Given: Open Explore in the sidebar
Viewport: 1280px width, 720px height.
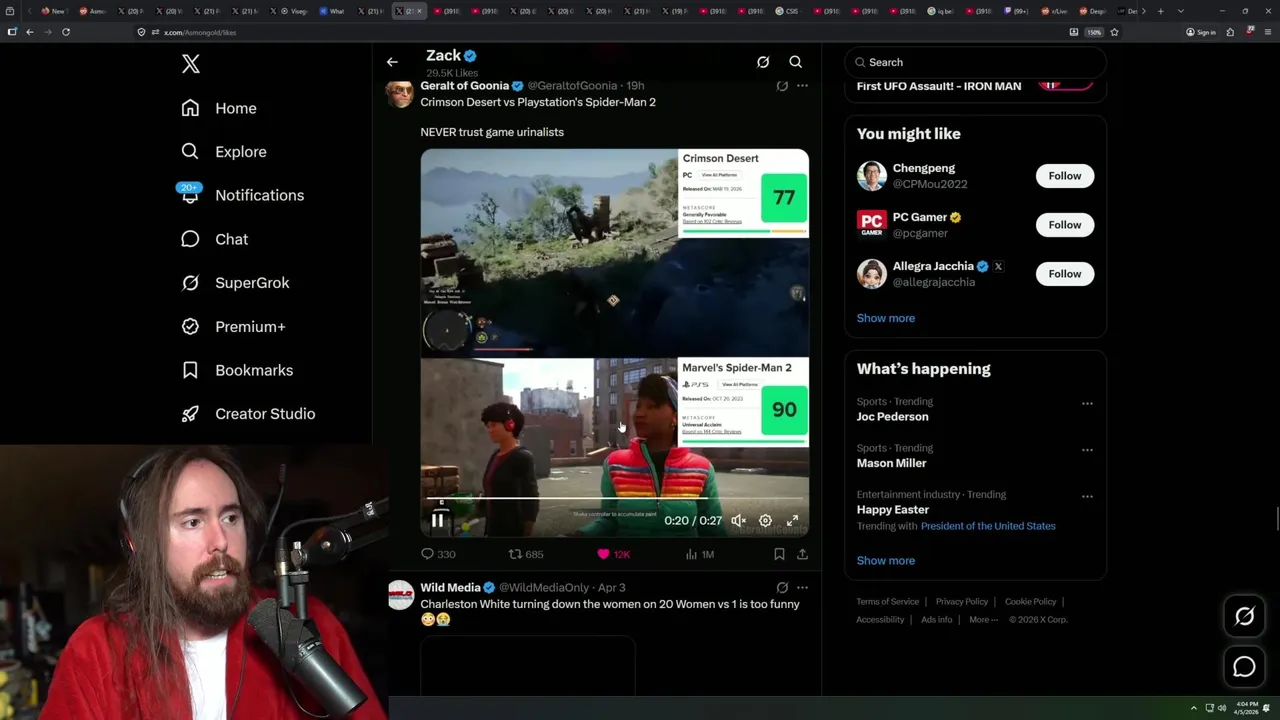Looking at the screenshot, I should (x=224, y=152).
